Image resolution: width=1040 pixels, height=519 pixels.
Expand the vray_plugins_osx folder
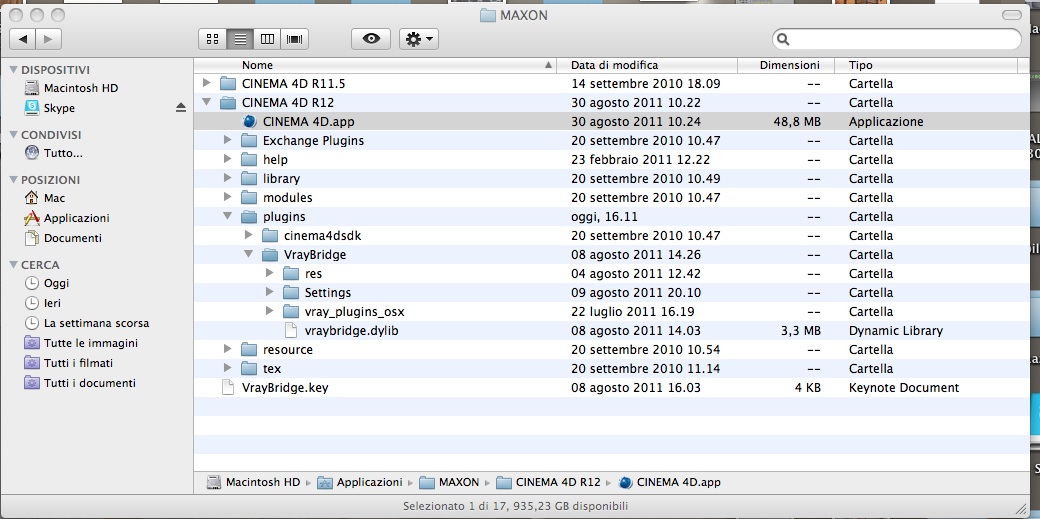click(x=269, y=311)
